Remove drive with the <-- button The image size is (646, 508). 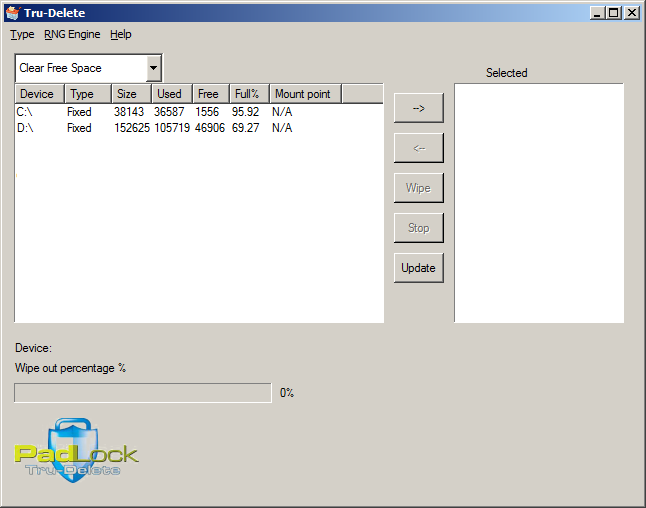click(419, 148)
